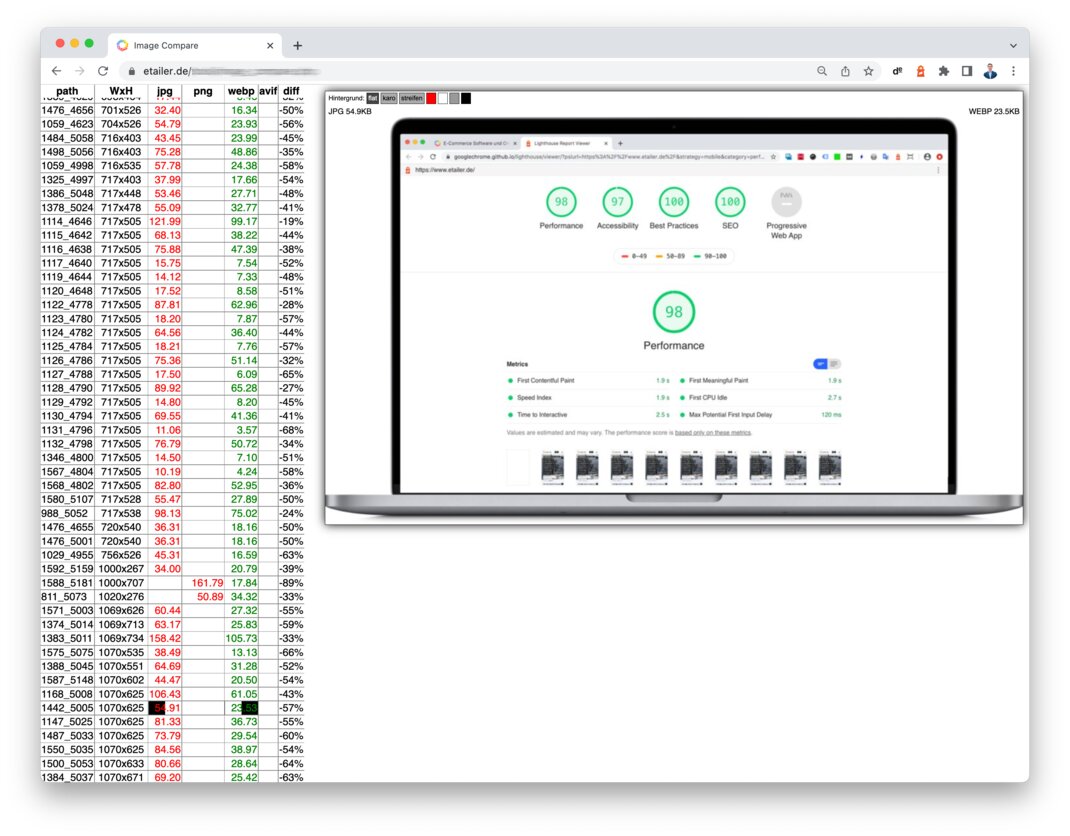The height and width of the screenshot is (836, 1070).
Task: Choose the black background color swatch
Action: pyautogui.click(x=466, y=98)
